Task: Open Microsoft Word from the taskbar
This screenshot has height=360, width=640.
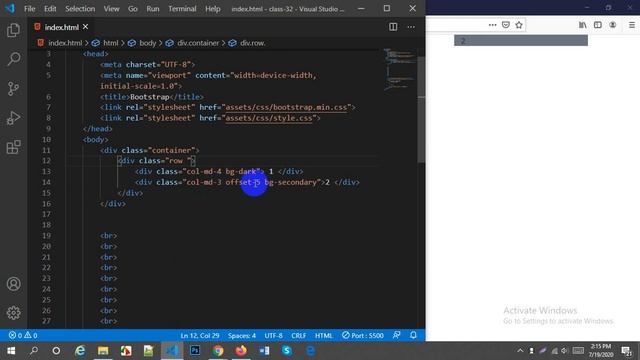Action: (x=264, y=351)
